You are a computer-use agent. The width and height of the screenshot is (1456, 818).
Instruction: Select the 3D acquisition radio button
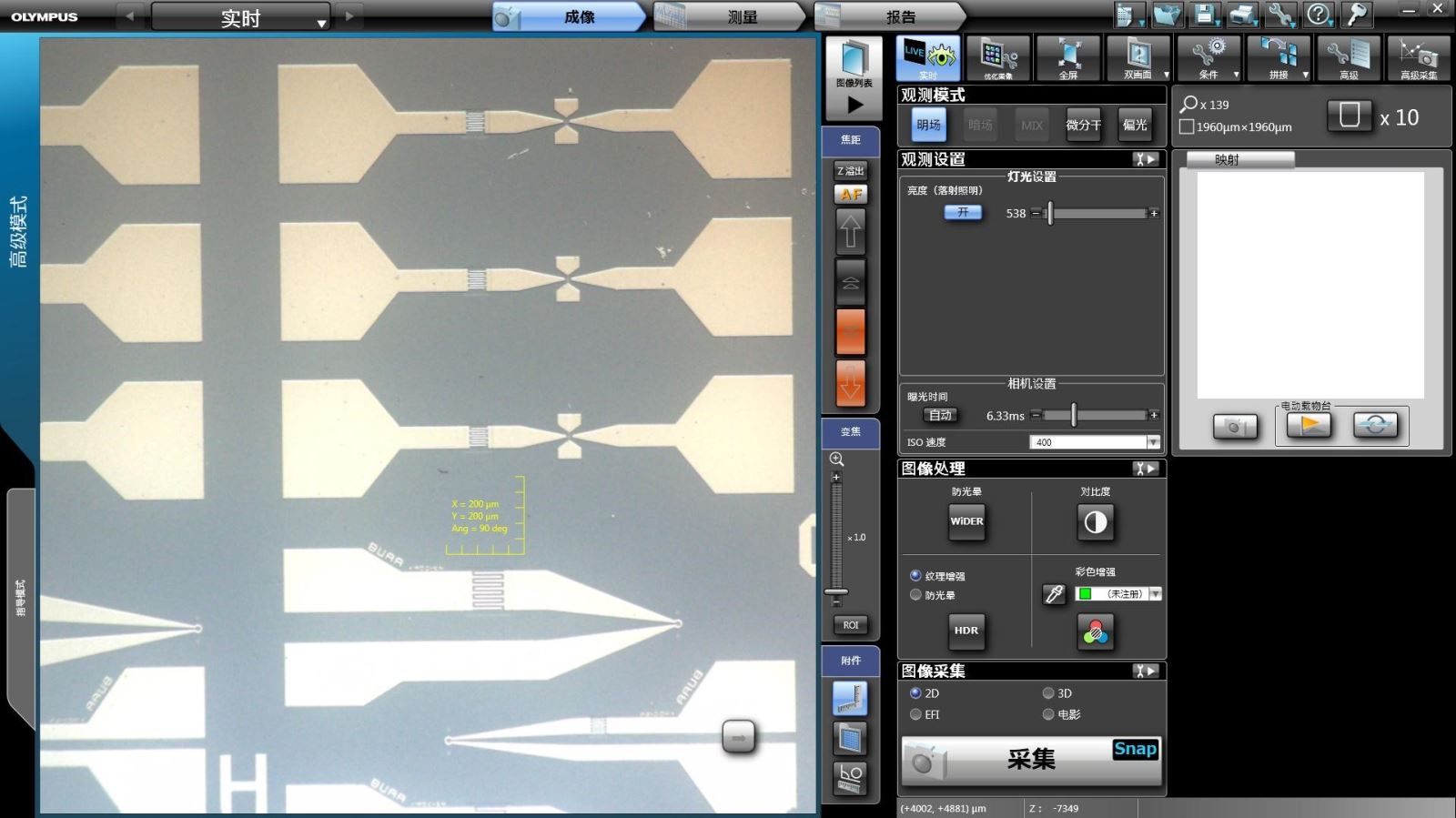point(1048,693)
